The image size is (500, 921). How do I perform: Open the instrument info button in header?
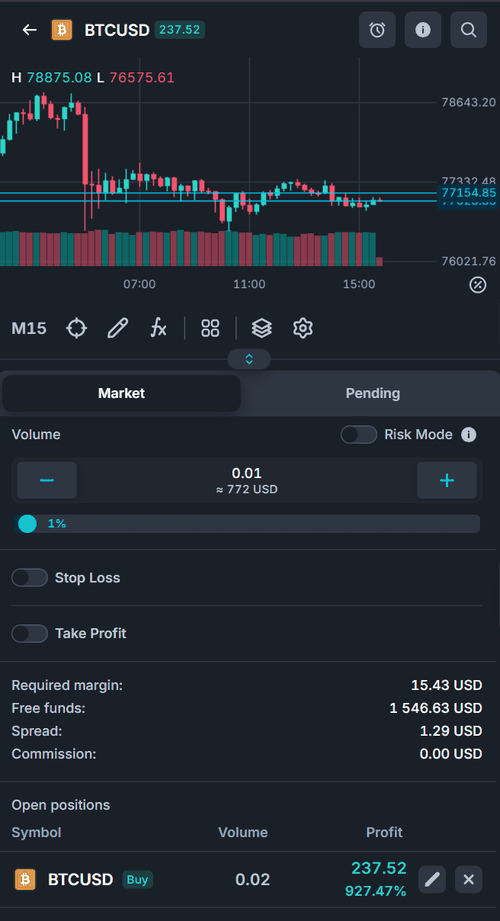[423, 30]
